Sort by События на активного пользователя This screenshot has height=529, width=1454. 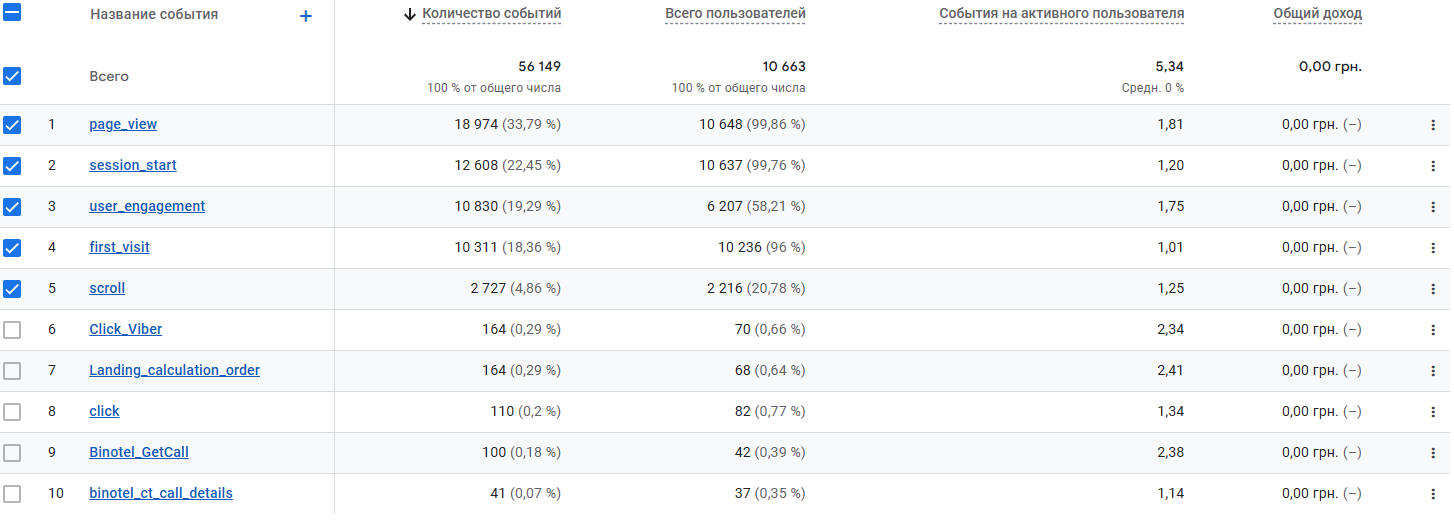click(x=1061, y=14)
